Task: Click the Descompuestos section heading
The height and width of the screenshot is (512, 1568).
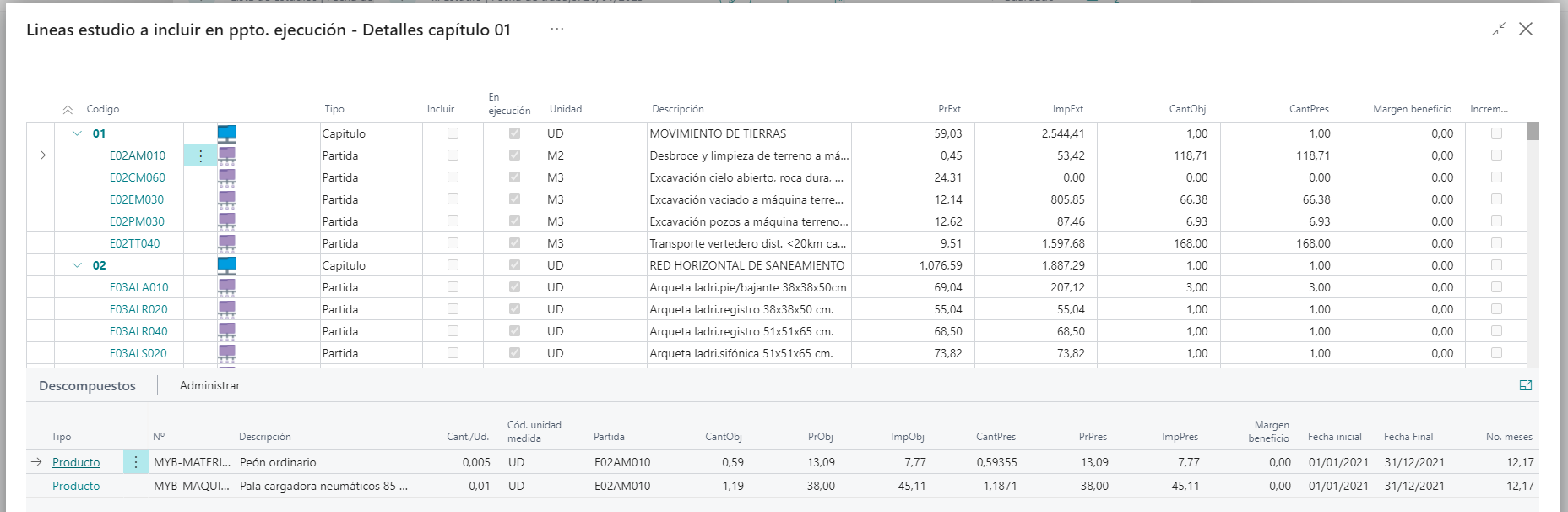Action: click(x=87, y=386)
